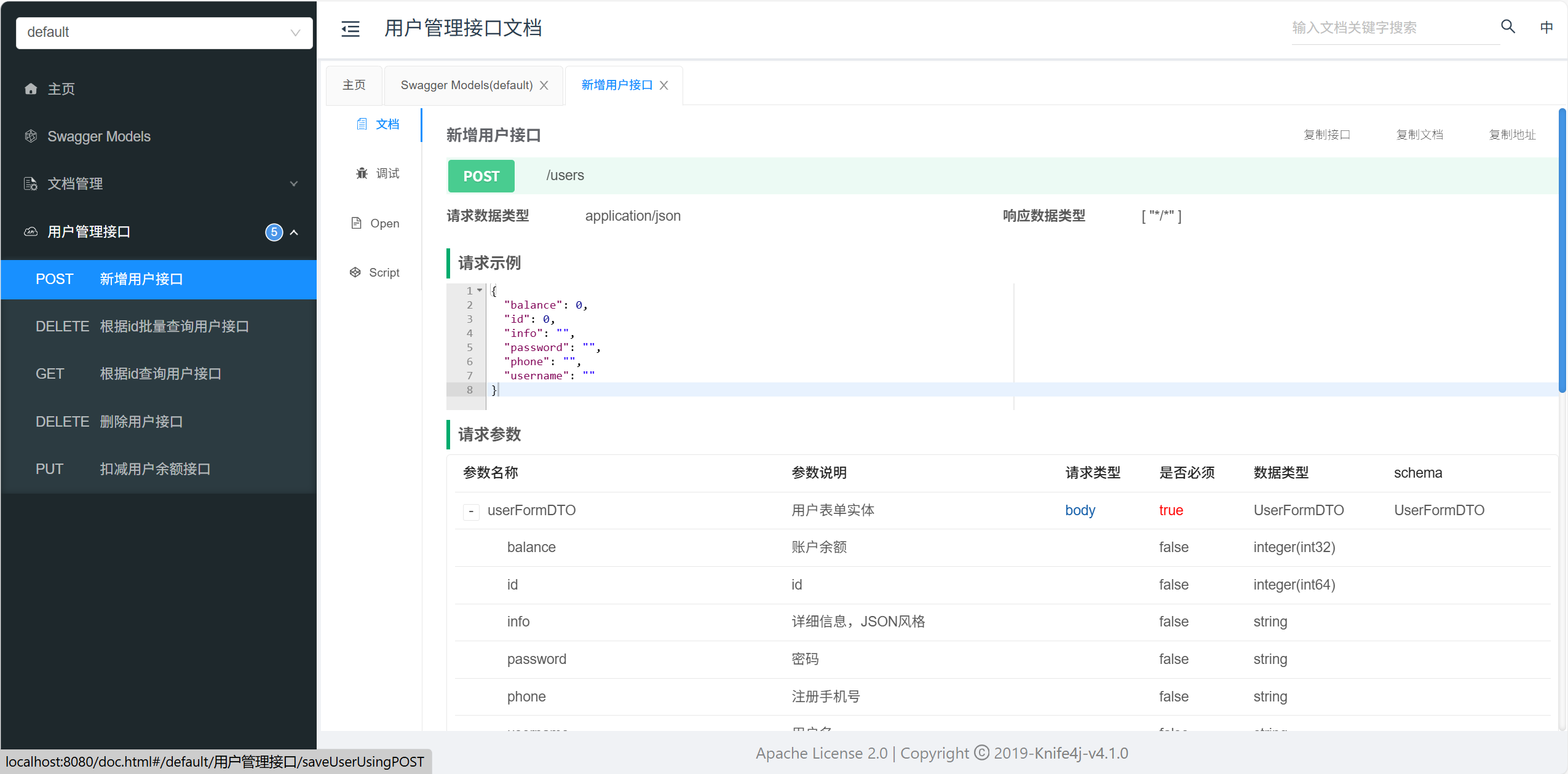Click the language switch 中 icon
The height and width of the screenshot is (774, 1568).
[1546, 27]
